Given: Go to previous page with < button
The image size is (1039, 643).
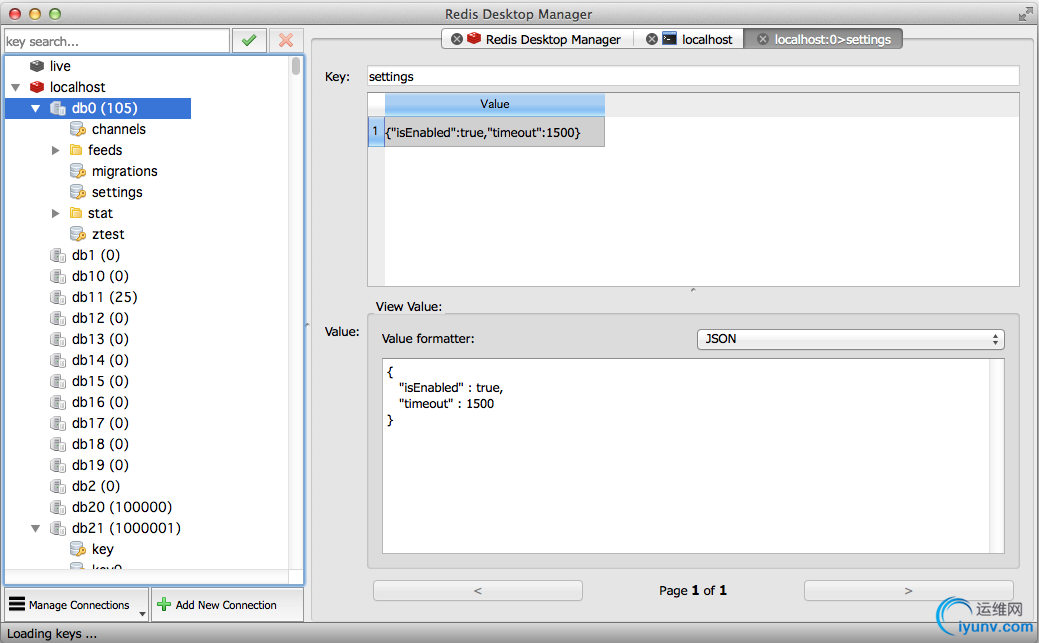Looking at the screenshot, I should pos(478,590).
